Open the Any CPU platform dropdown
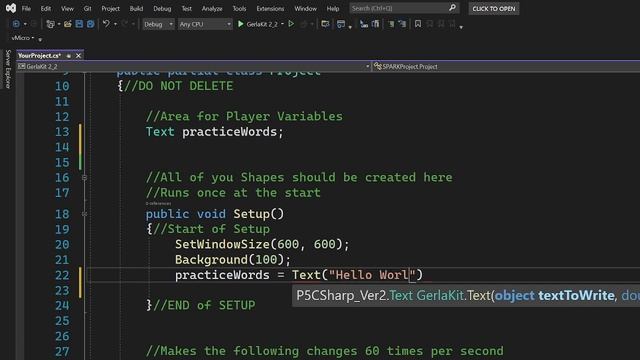This screenshot has width=640, height=360. click(205, 24)
